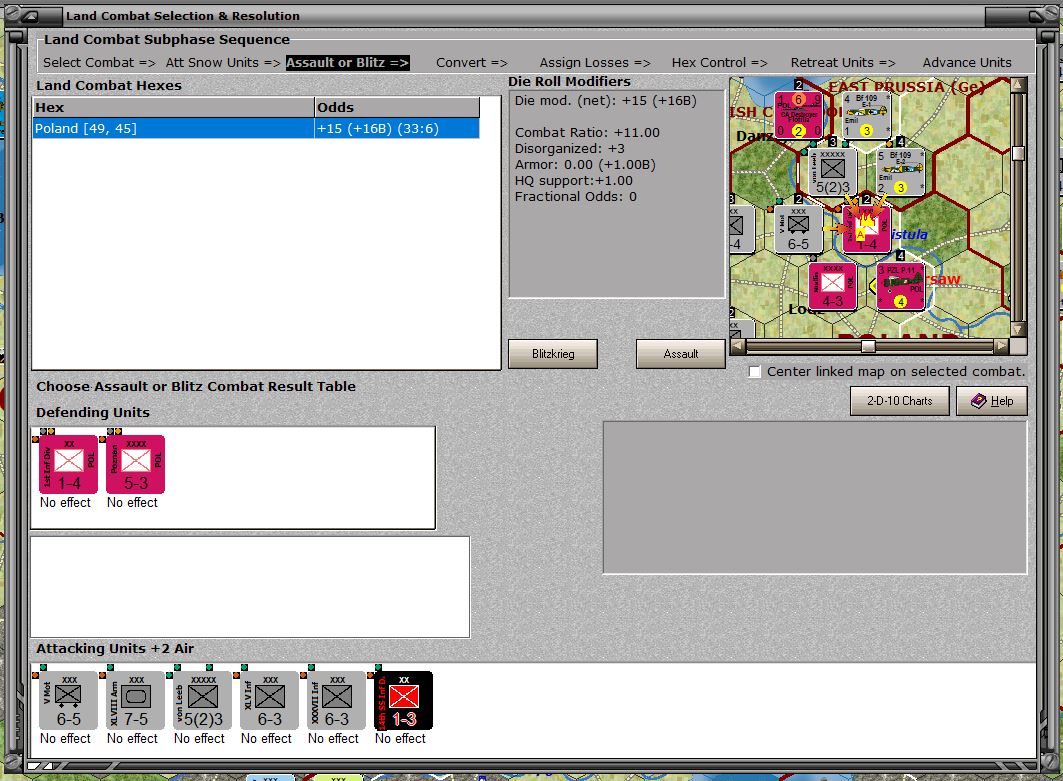Select the XLVIII Arm 7-5 attacking unit
1063x781 pixels.
coord(135,700)
